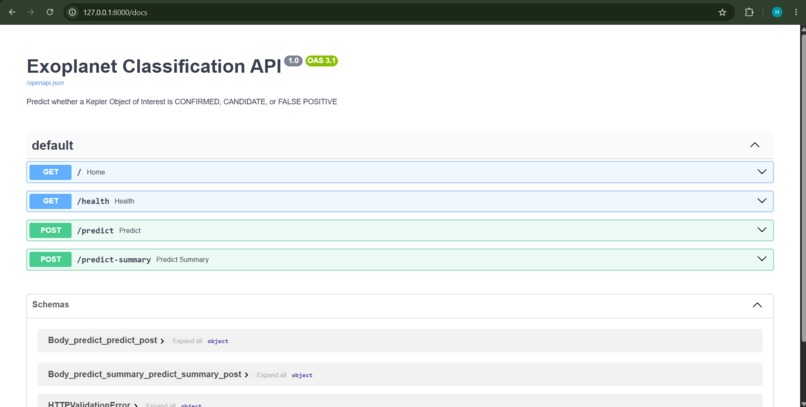Click the page vertical scrollbar thumb

point(803,190)
